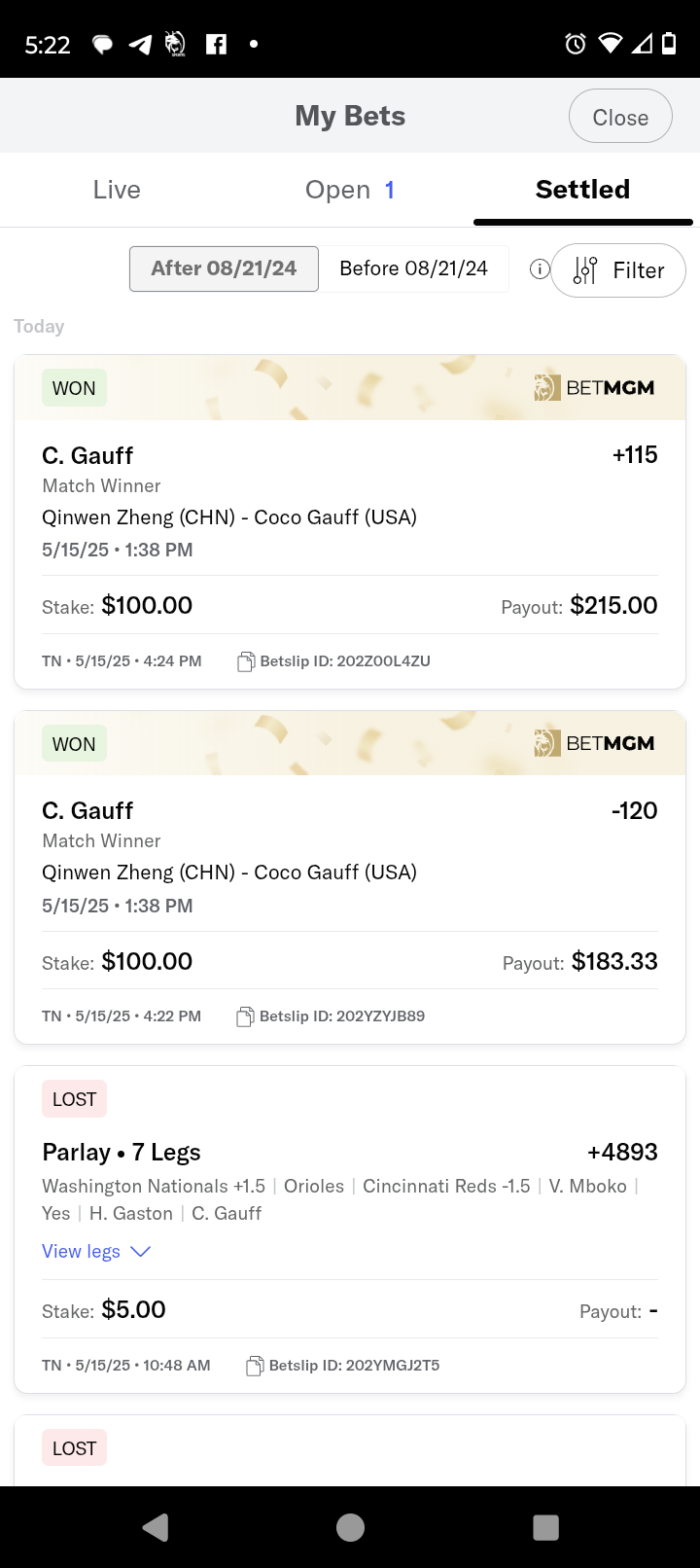Switch to the Live tab
The height and width of the screenshot is (1568, 700).
pyautogui.click(x=117, y=190)
